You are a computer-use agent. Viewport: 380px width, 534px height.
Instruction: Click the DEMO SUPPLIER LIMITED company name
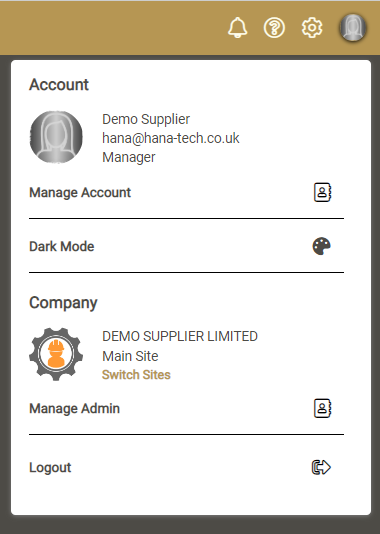(x=180, y=336)
